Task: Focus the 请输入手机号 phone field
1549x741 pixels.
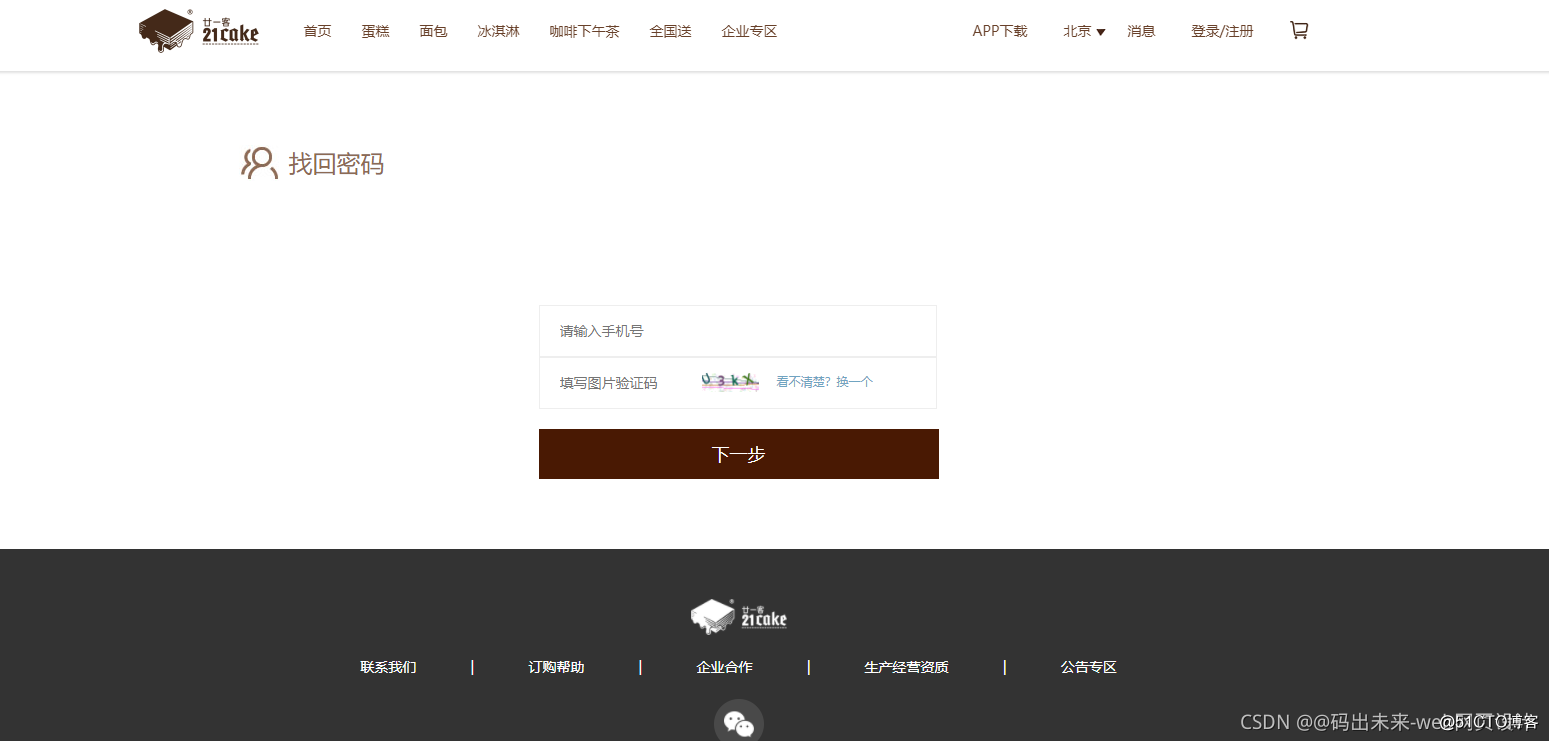Action: pyautogui.click(x=738, y=331)
